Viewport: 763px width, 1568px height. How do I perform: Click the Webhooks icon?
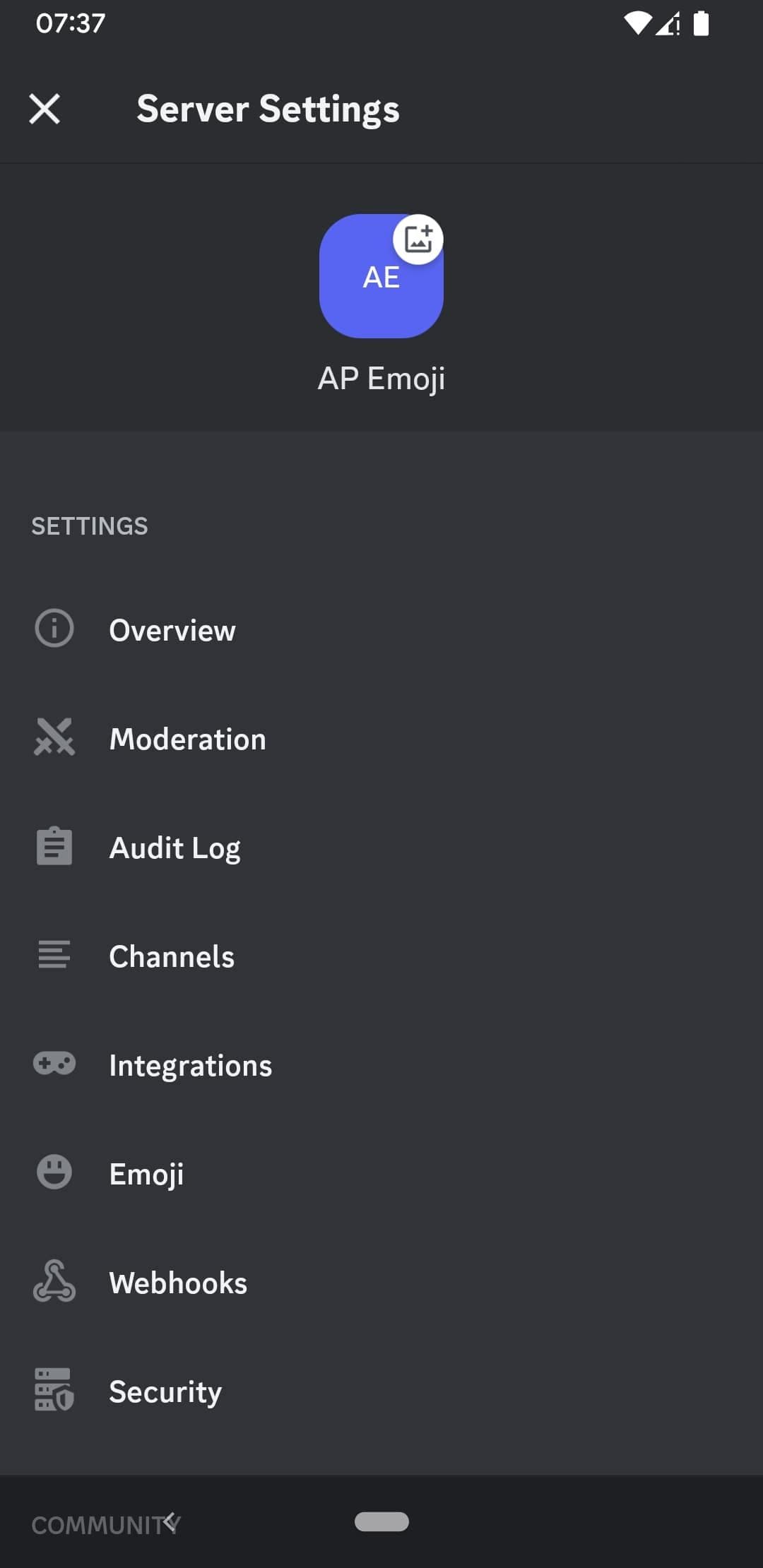click(54, 1281)
